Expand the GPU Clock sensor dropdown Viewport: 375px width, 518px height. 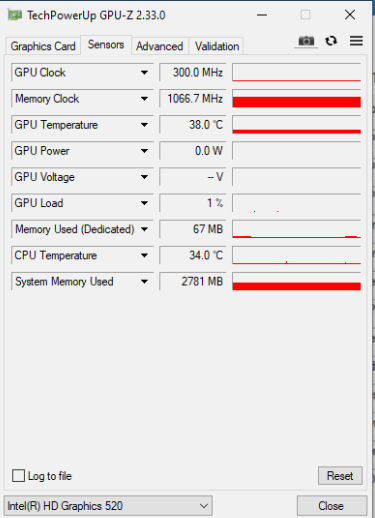[x=144, y=73]
